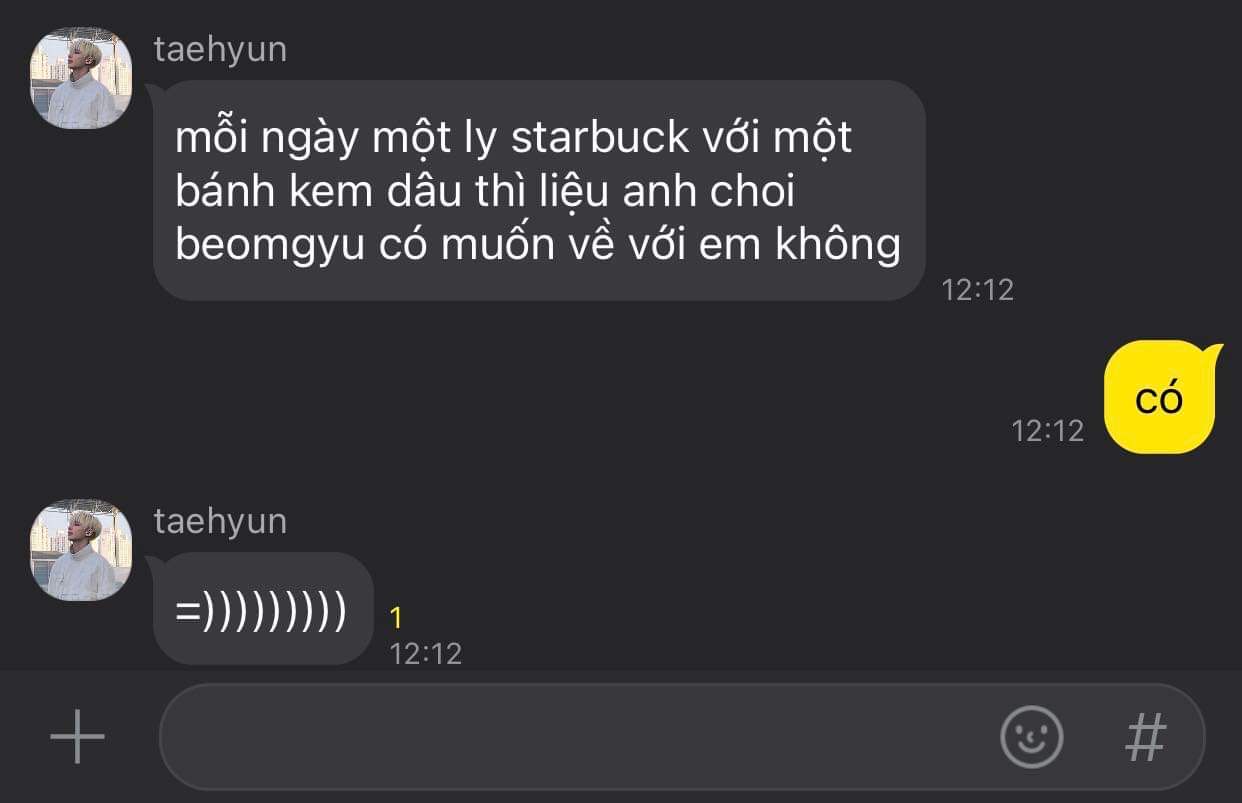
Task: Click the 12:12 timestamp below unread count
Action: point(426,654)
